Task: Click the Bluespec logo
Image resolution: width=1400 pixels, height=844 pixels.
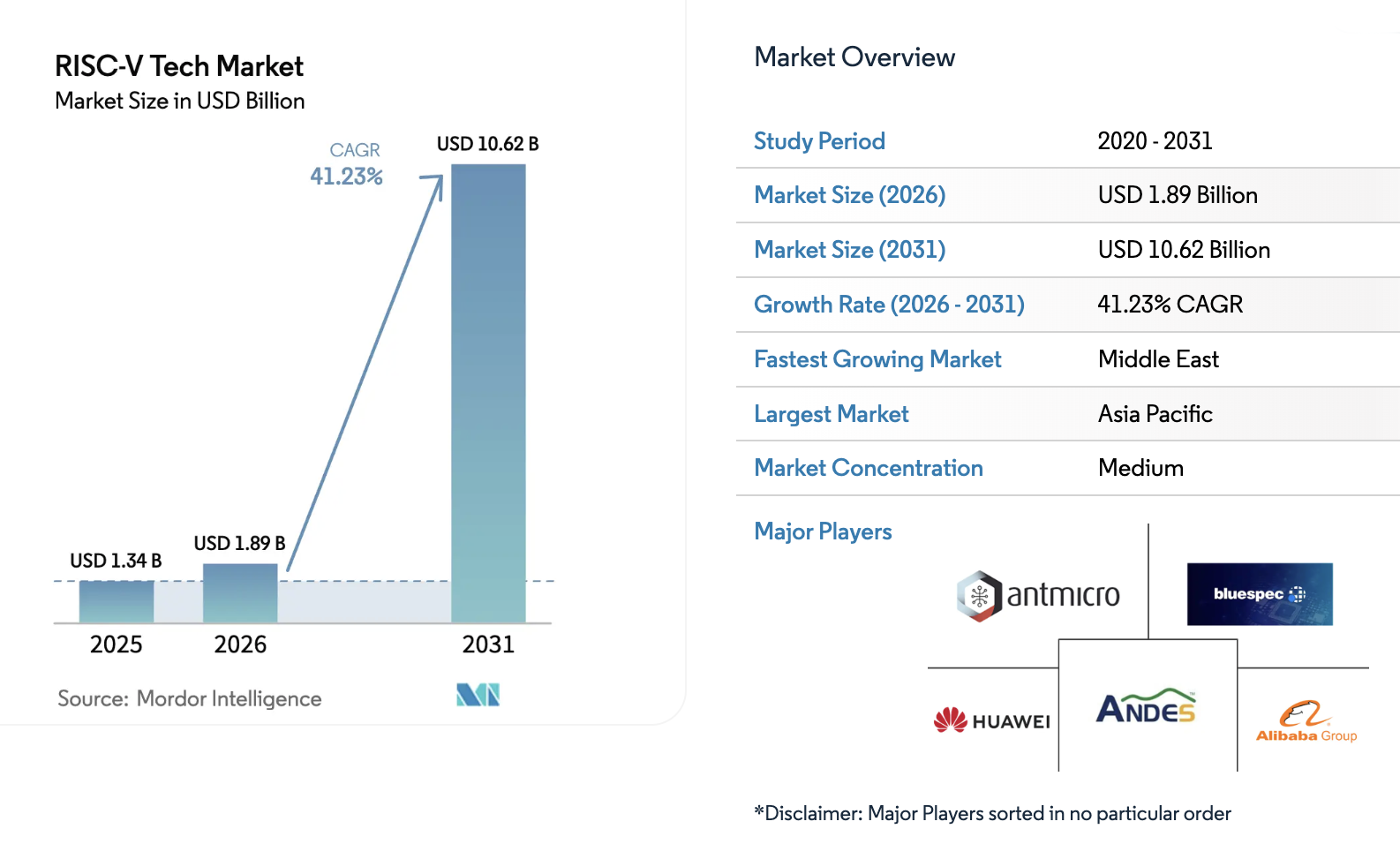Action: click(x=1259, y=594)
